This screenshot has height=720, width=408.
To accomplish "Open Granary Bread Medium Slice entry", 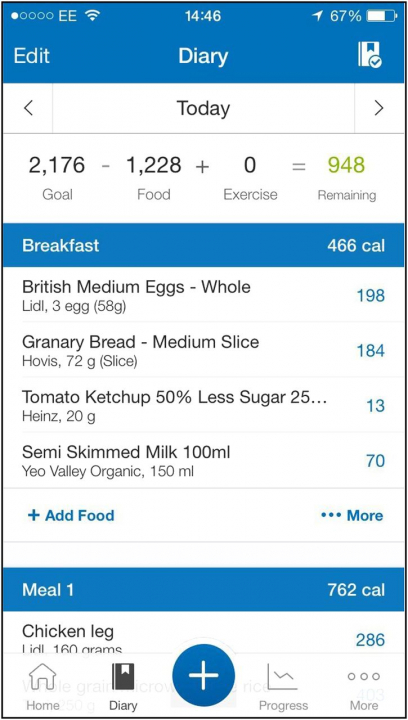I will click(x=203, y=350).
